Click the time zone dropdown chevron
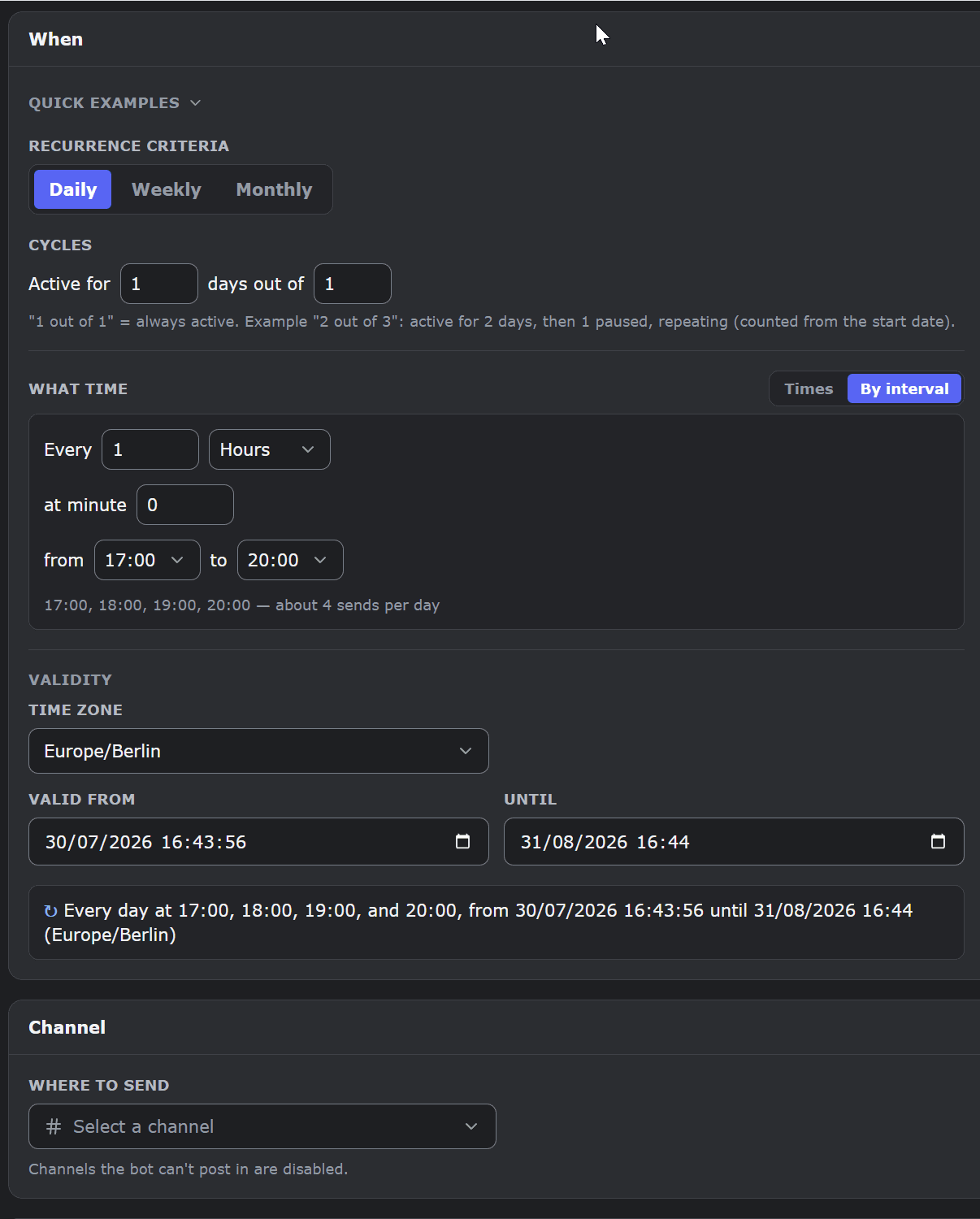The image size is (980, 1219). (x=466, y=751)
